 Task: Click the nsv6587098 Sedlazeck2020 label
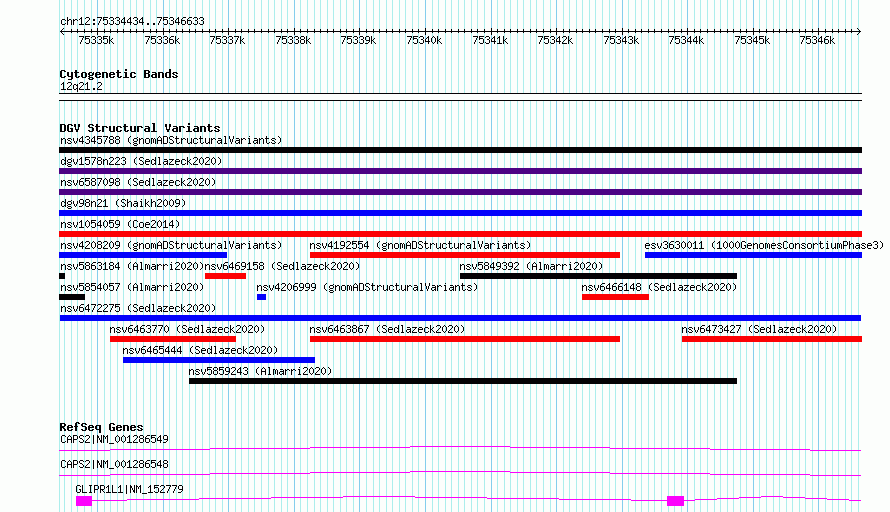(138, 182)
